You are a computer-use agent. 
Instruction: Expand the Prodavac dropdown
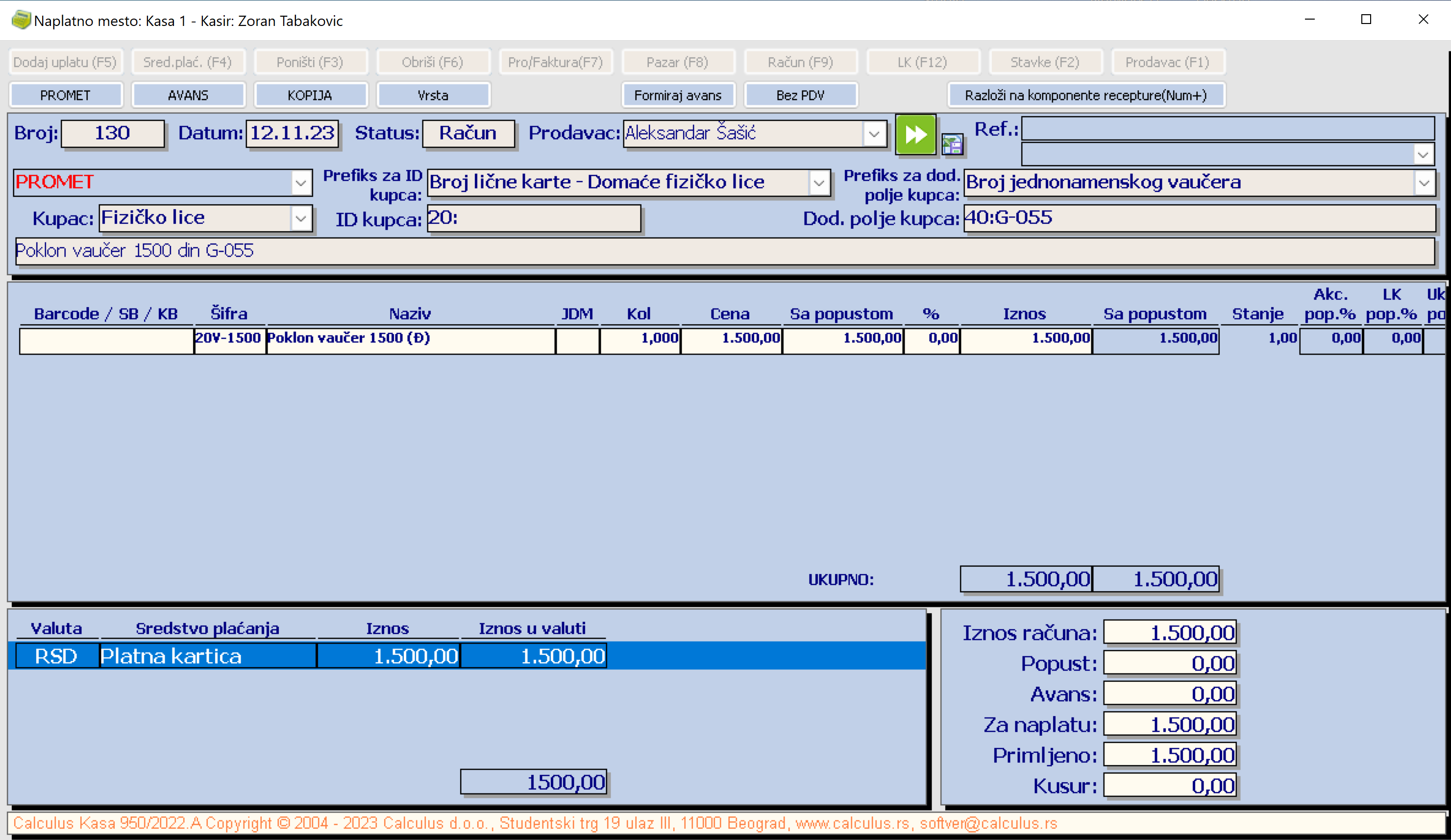coord(874,134)
